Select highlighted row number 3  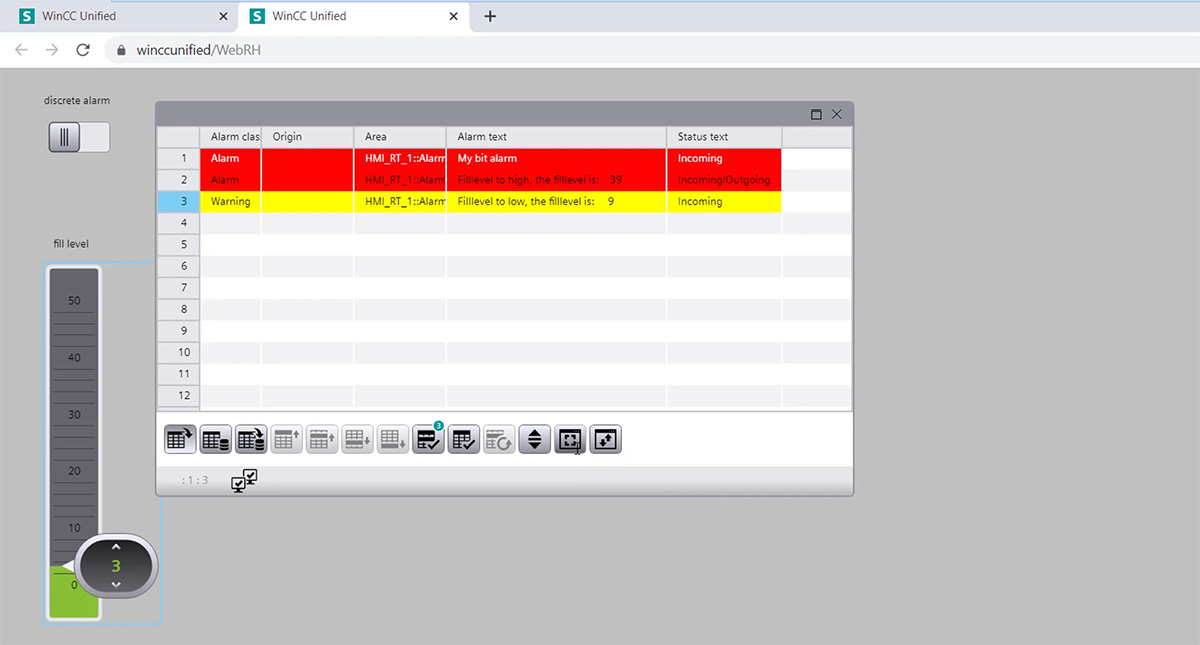(178, 202)
